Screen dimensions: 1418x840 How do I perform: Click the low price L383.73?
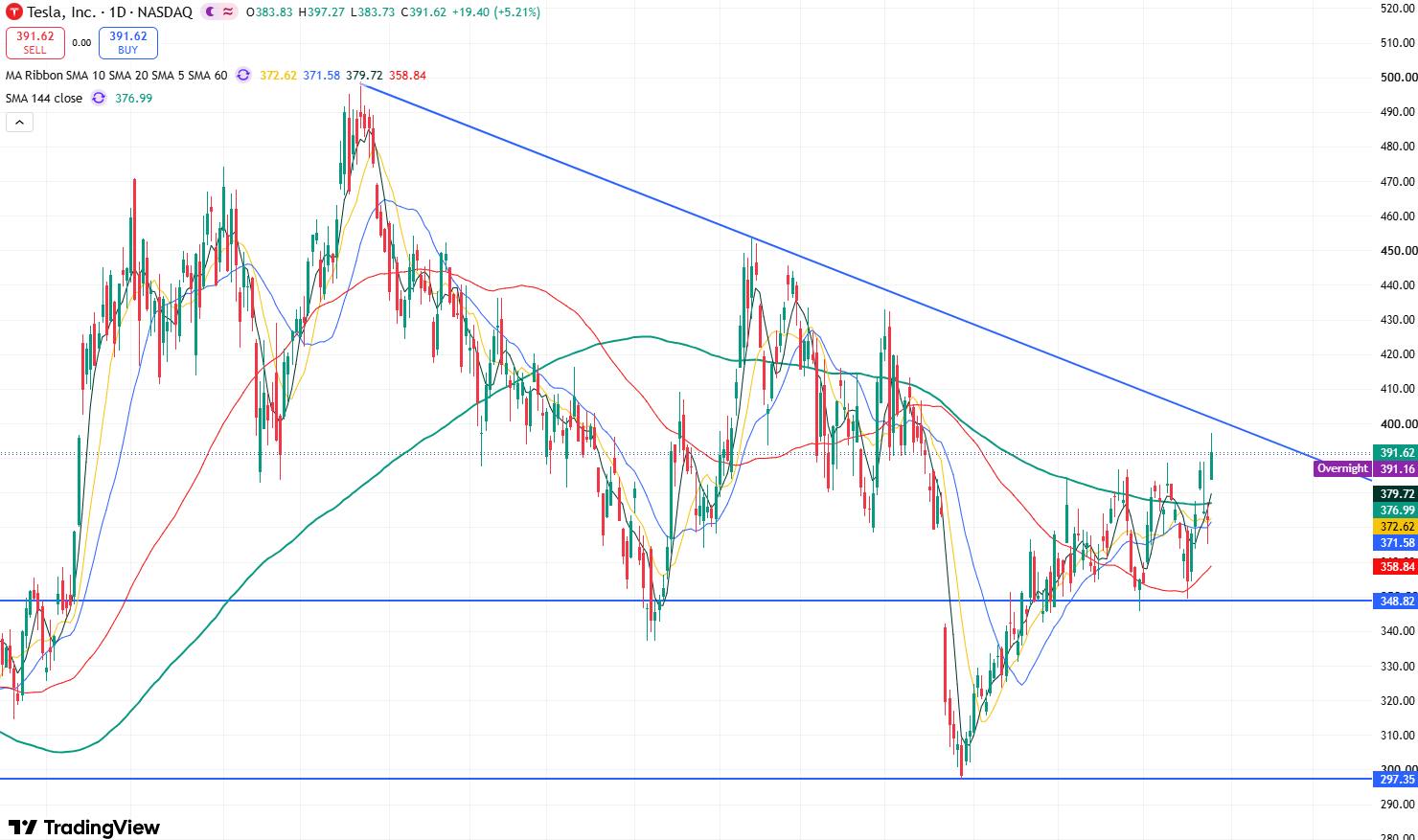point(372,12)
